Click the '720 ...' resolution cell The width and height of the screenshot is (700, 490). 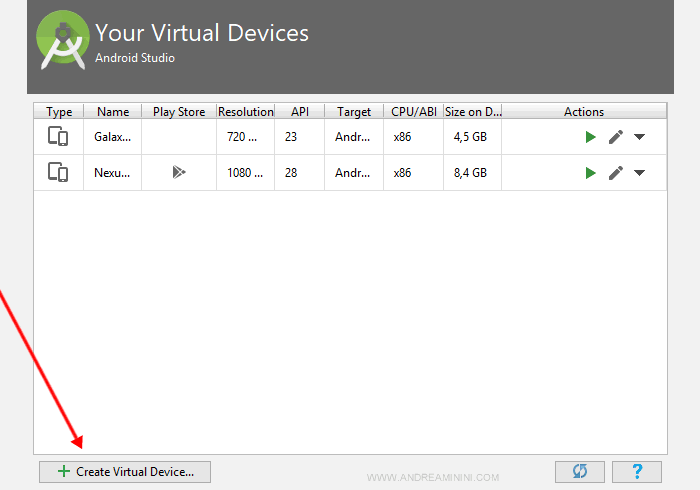pyautogui.click(x=246, y=137)
